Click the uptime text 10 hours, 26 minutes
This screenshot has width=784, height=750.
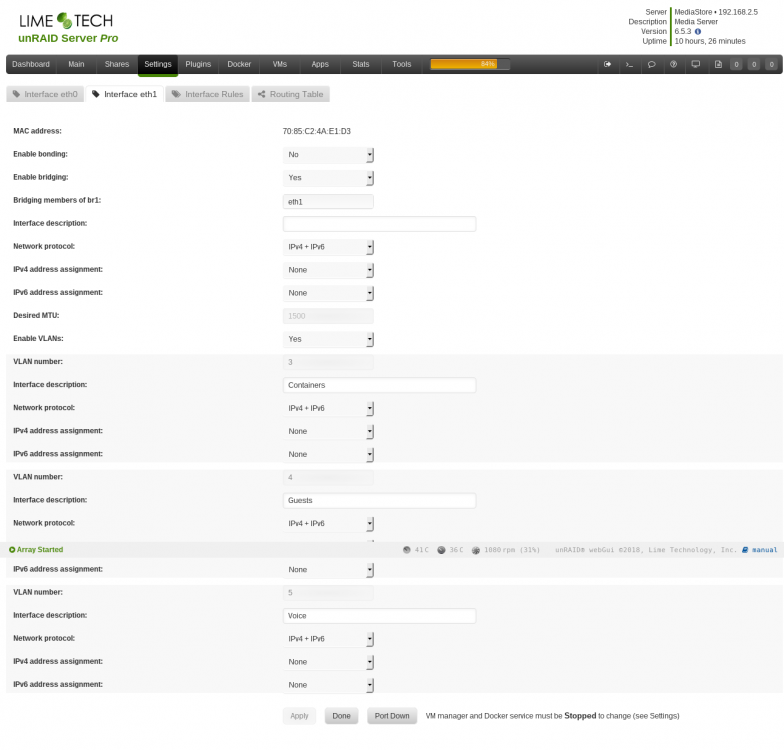(710, 41)
